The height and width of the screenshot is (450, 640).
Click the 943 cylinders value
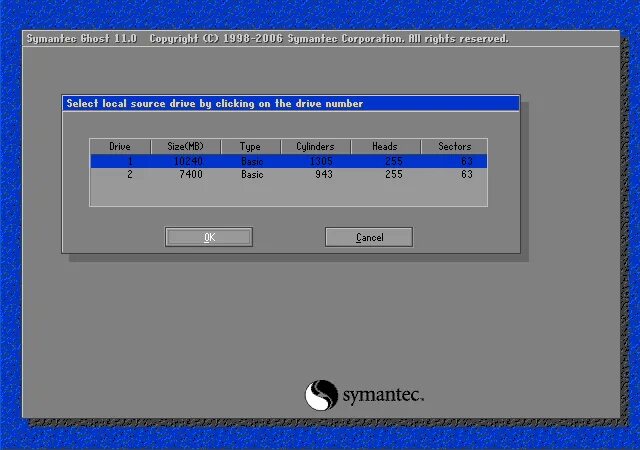324,174
